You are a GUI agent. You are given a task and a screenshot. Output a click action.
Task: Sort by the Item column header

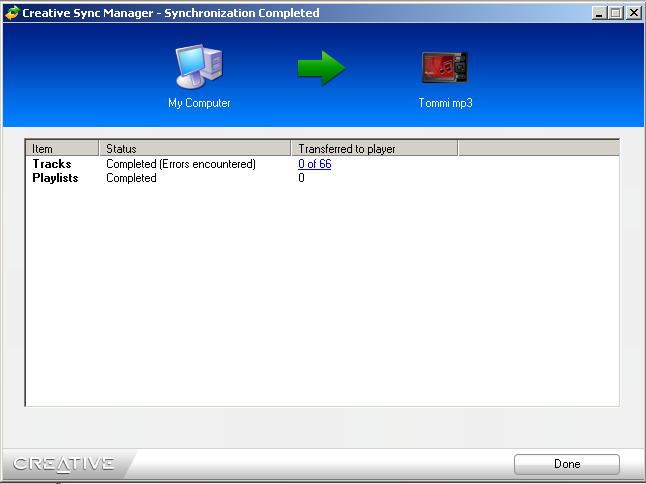[62, 148]
